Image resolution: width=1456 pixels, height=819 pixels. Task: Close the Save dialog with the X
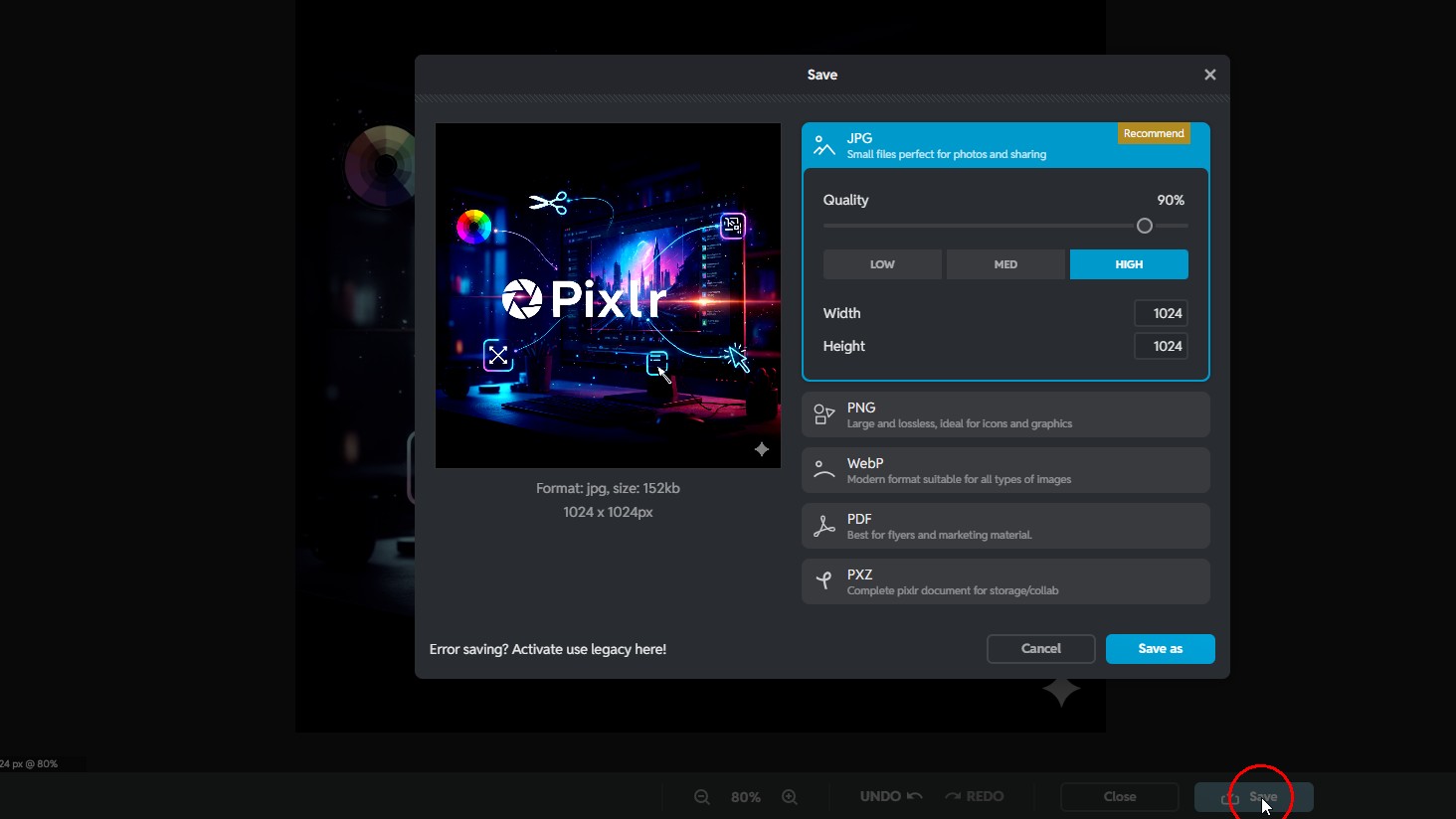point(1210,75)
